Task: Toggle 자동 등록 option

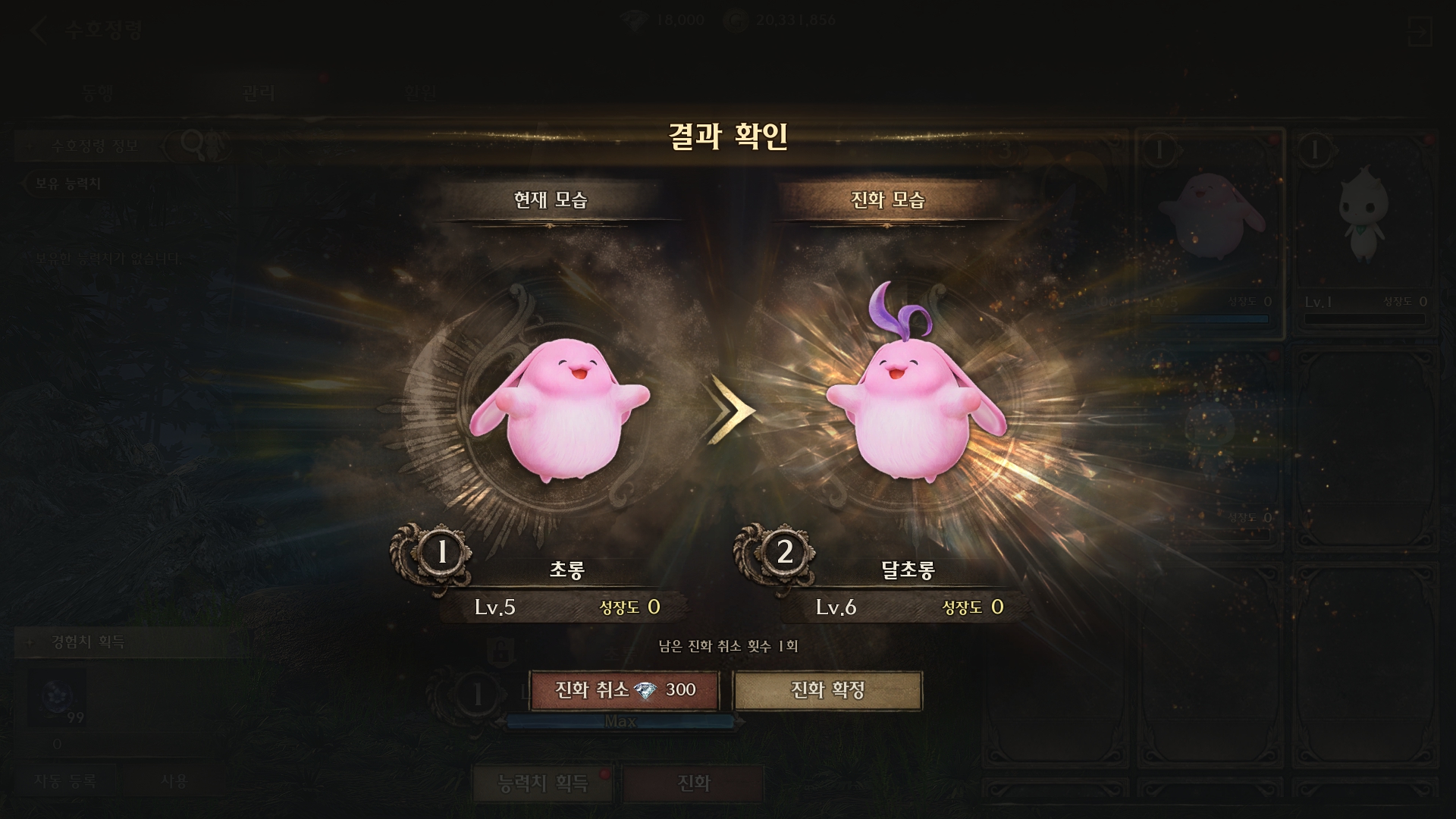Action: [65, 781]
